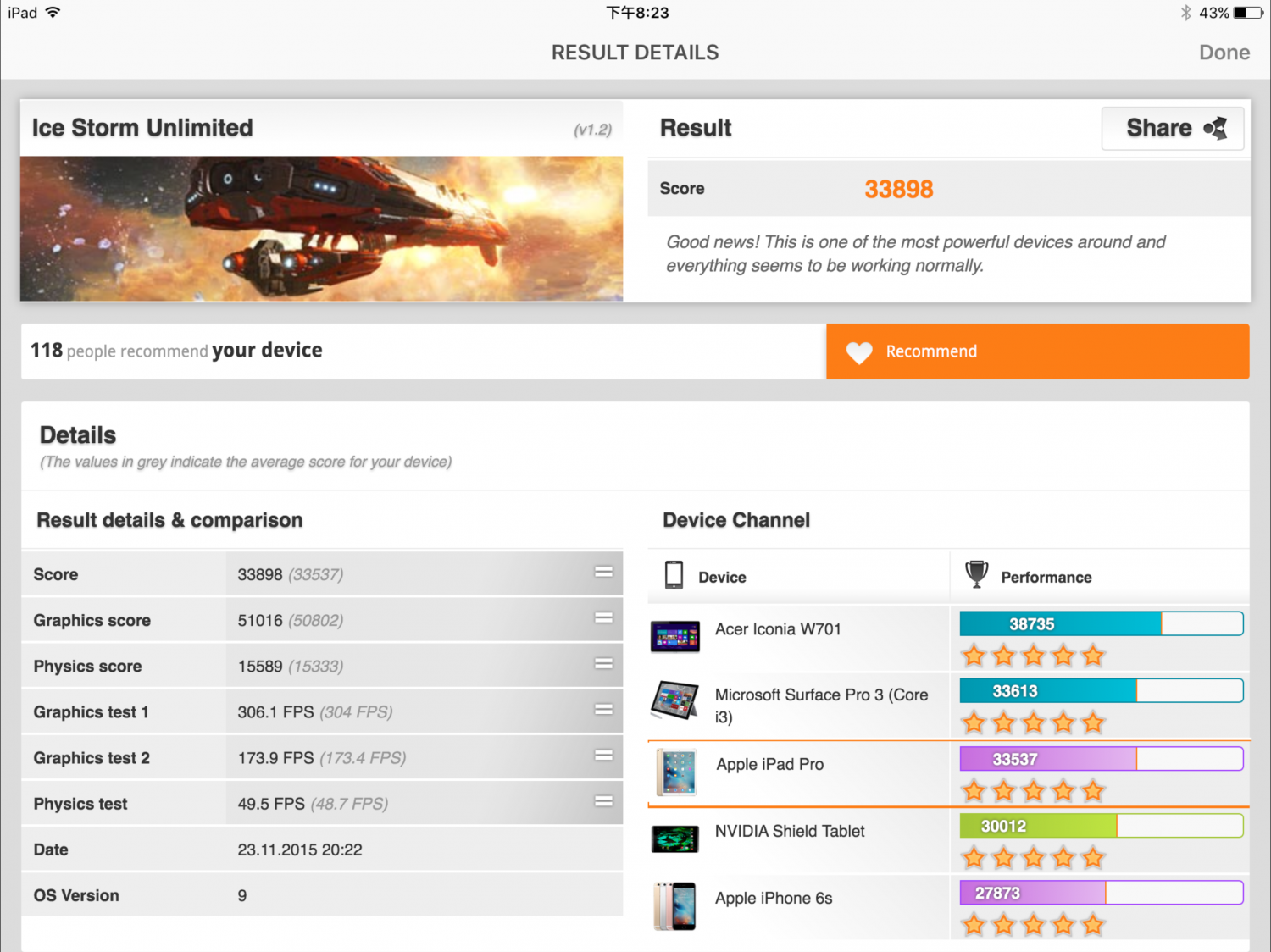Click the Bluetooth status icon
1271x952 pixels.
click(1185, 13)
